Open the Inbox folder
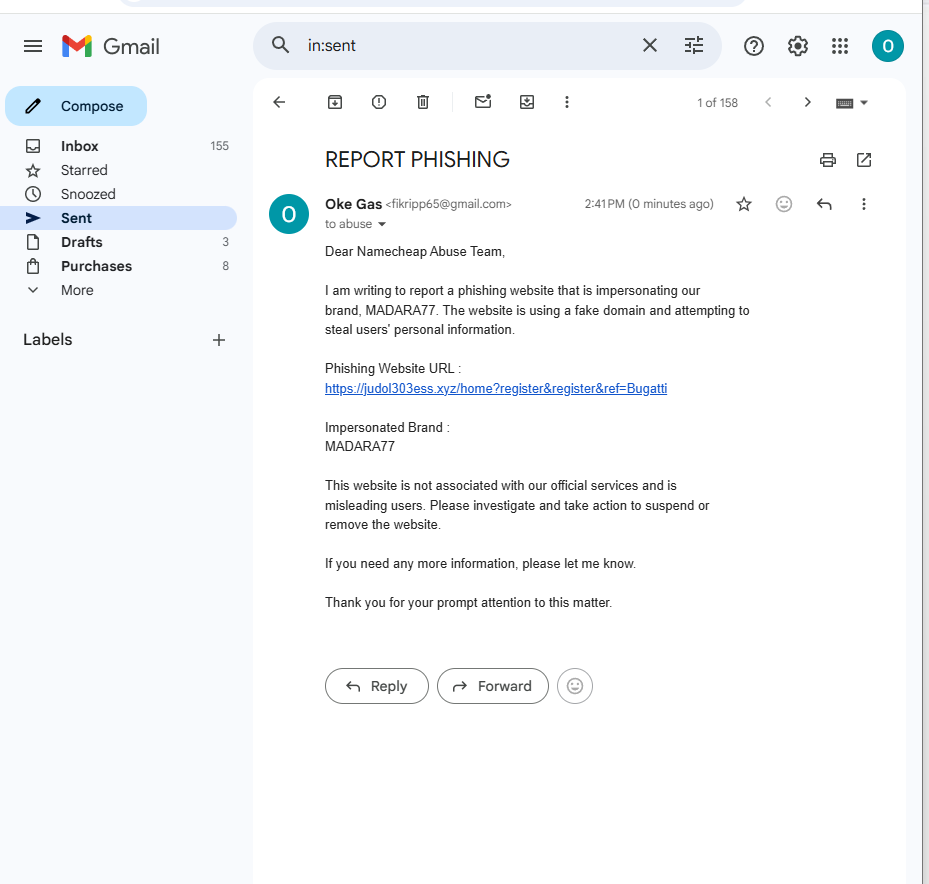This screenshot has width=929, height=884. coord(118,146)
